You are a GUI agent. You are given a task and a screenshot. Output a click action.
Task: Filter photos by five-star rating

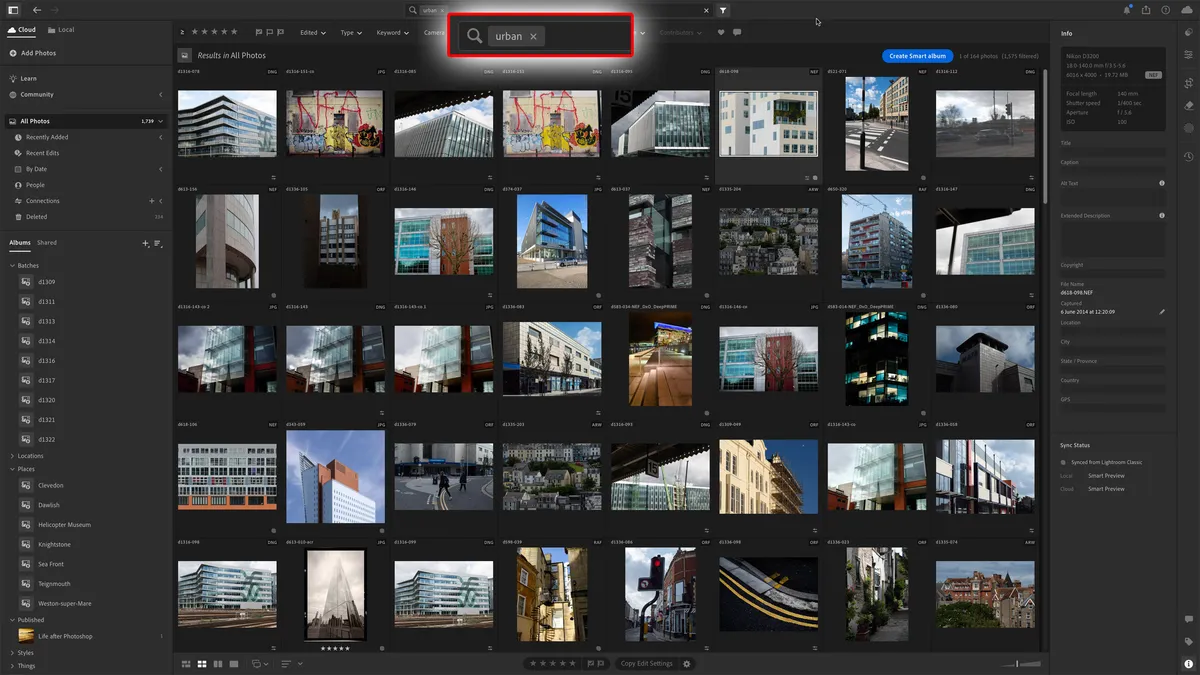(235, 32)
